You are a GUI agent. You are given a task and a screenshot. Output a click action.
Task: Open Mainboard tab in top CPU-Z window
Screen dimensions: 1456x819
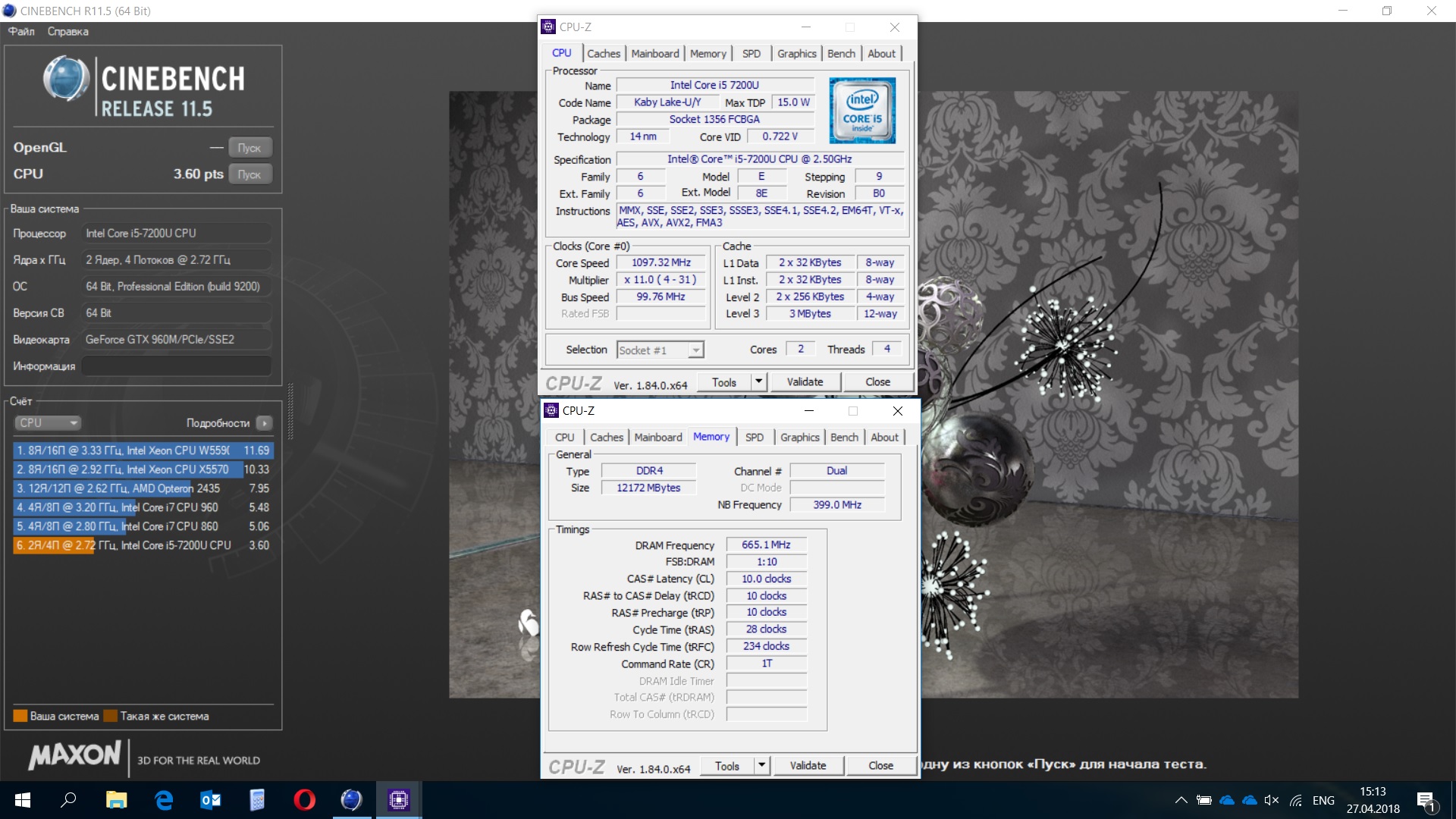tap(655, 53)
